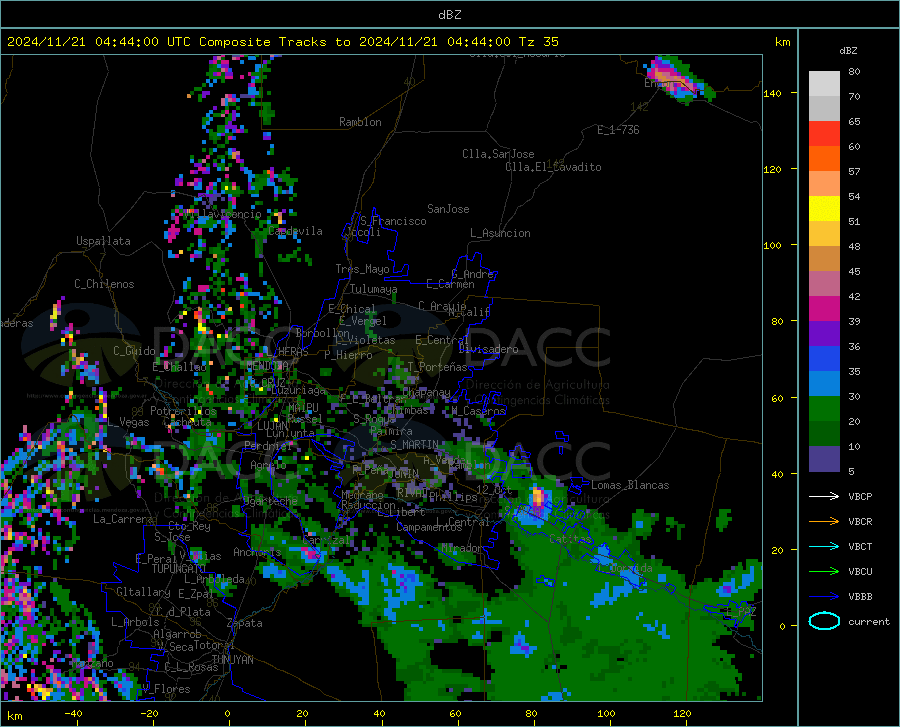The width and height of the screenshot is (900, 727).
Task: Select the slate 10-5 dBZ swatch
Action: point(824,459)
